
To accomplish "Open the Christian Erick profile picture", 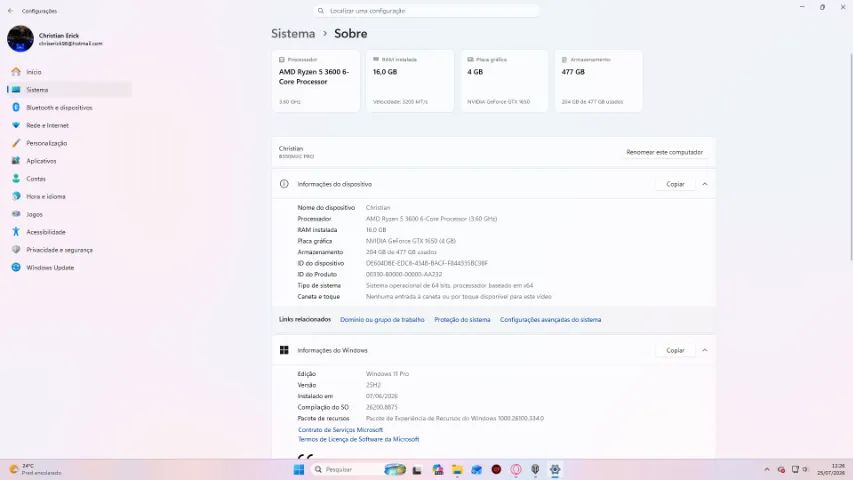I will coord(20,39).
